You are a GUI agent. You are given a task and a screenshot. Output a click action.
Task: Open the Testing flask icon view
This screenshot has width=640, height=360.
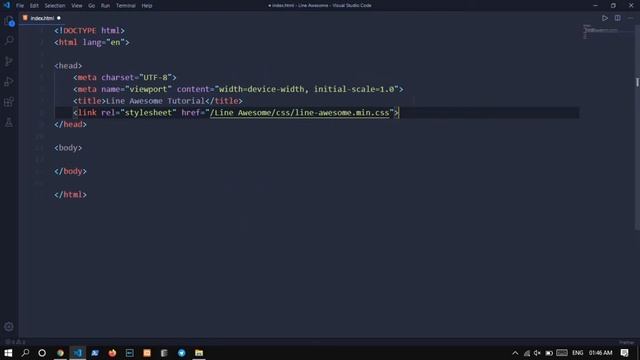click(x=9, y=122)
